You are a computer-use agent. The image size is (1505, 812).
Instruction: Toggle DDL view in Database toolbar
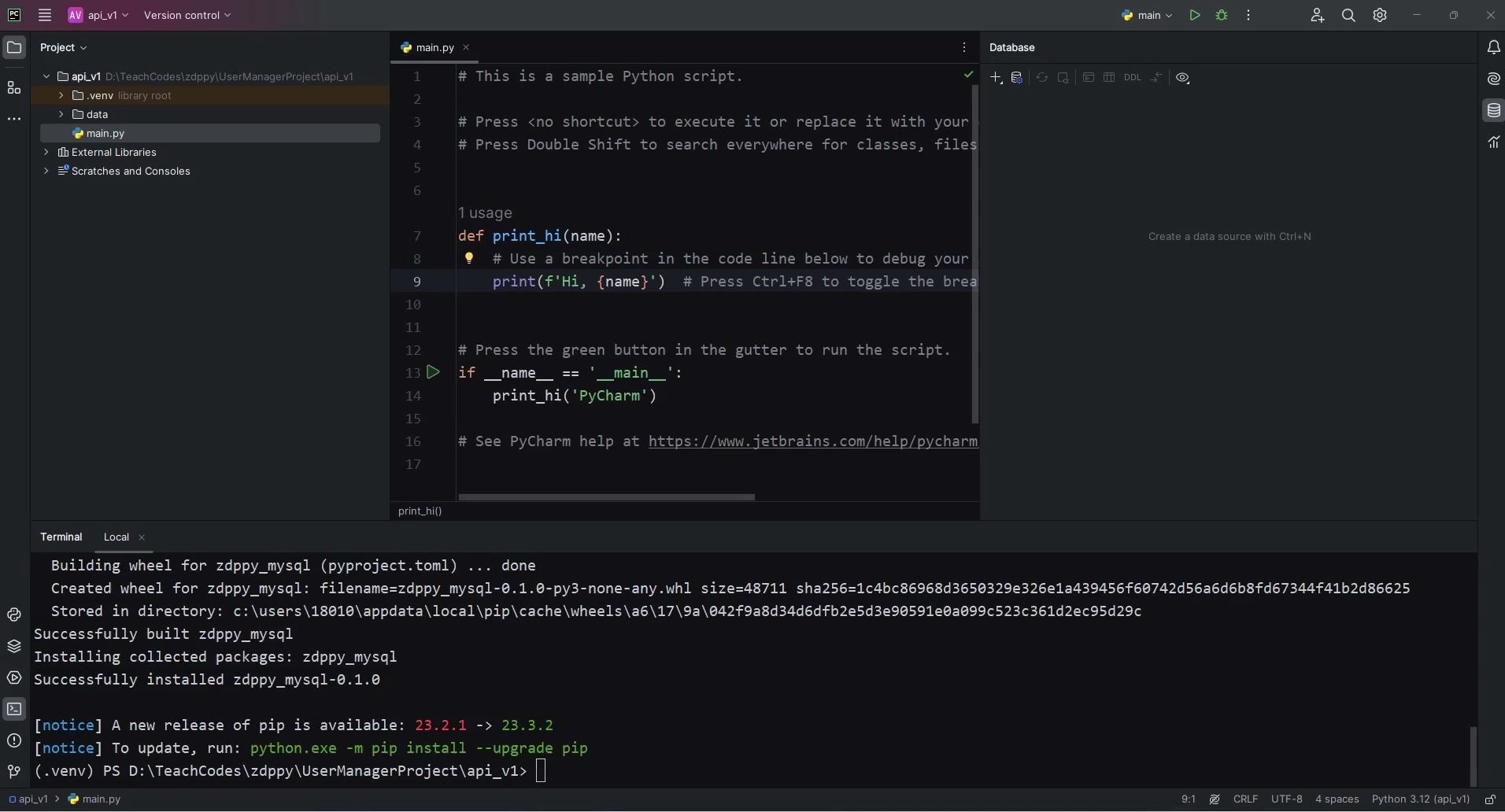click(x=1133, y=79)
